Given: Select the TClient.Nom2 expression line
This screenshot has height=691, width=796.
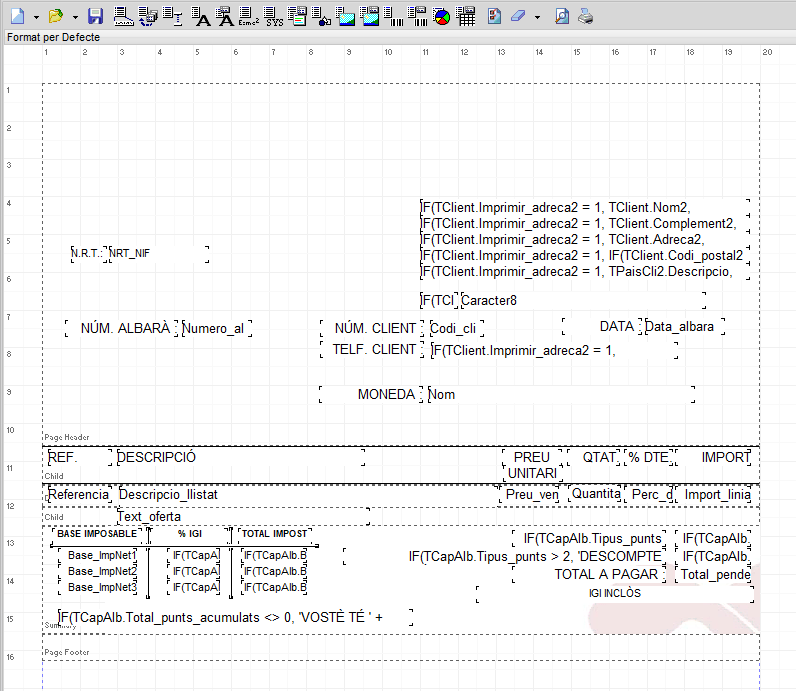Looking at the screenshot, I should coord(585,208).
